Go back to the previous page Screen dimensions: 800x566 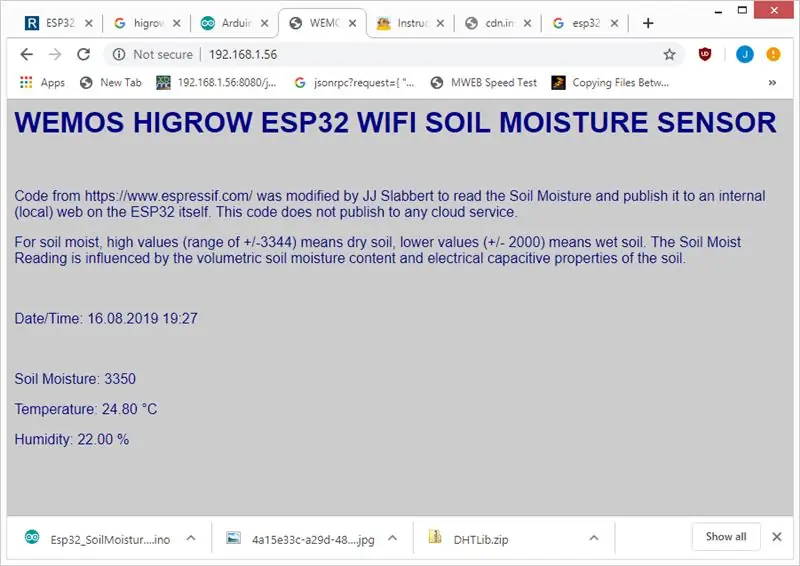[27, 54]
